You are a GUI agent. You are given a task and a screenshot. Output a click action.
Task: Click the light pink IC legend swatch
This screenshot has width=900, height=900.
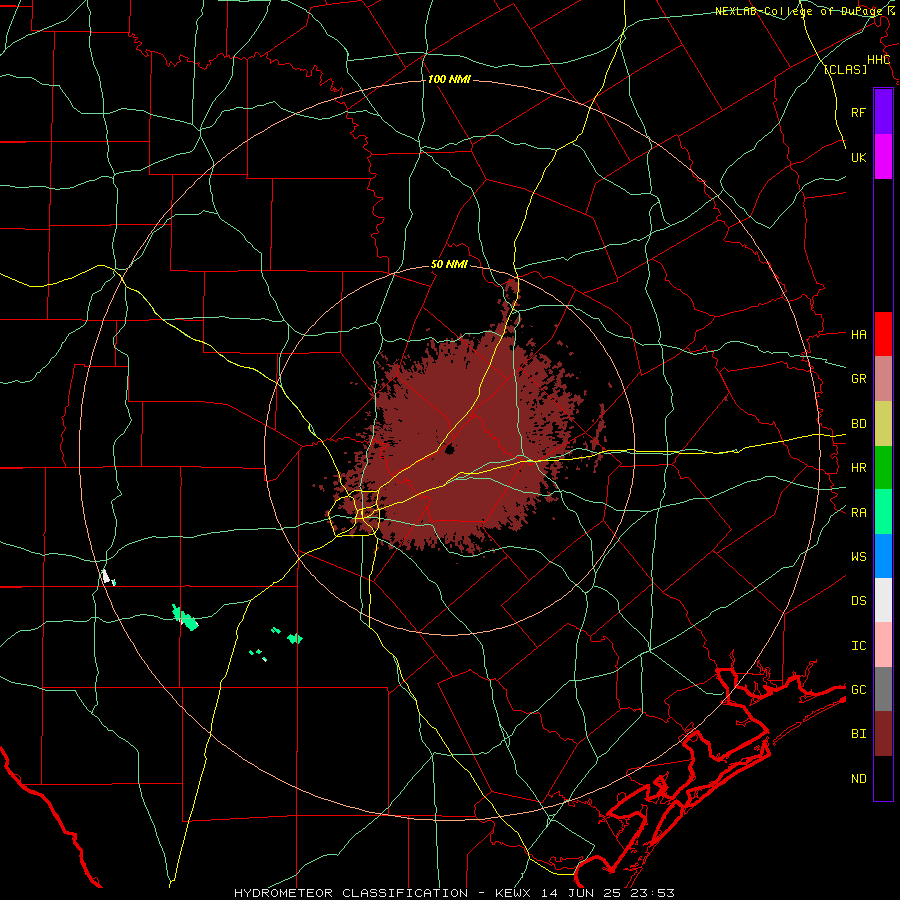[883, 645]
